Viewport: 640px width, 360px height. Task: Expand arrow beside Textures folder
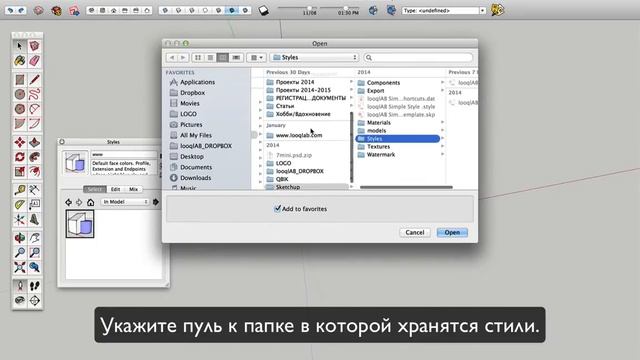tap(442, 147)
